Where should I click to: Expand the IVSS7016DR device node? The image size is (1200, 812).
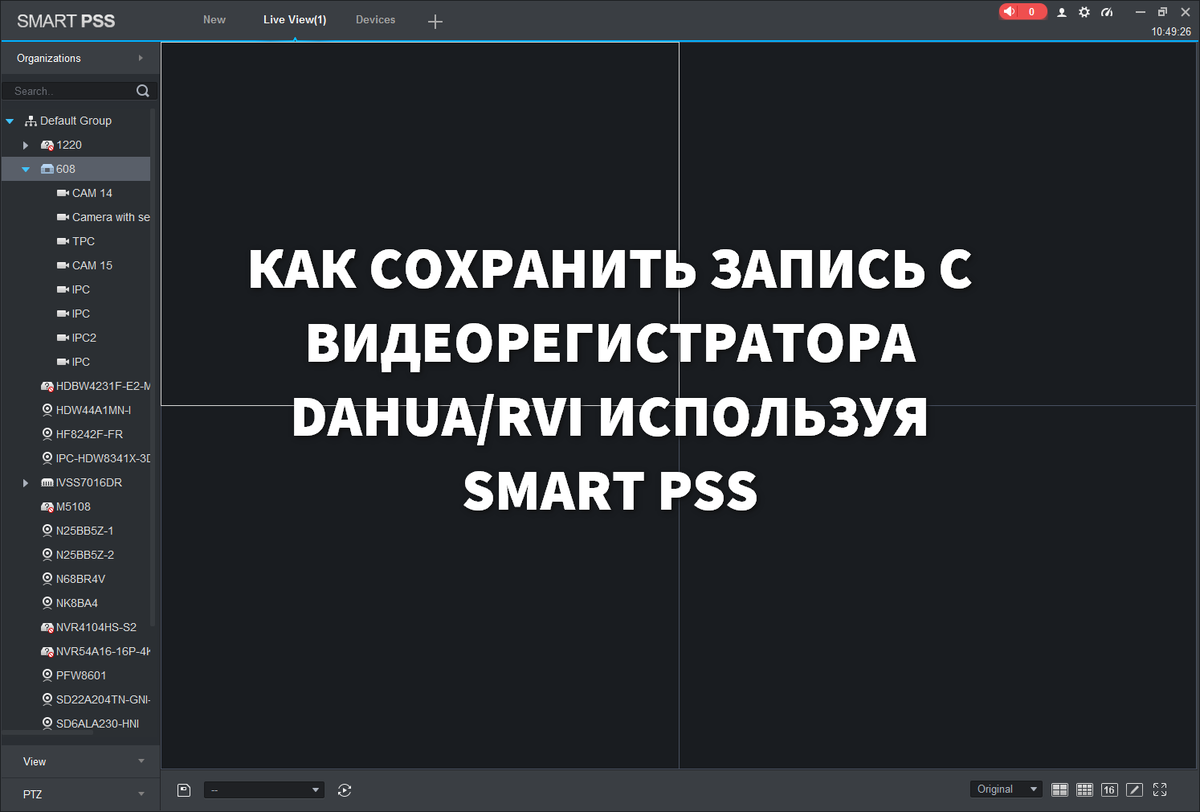click(27, 483)
